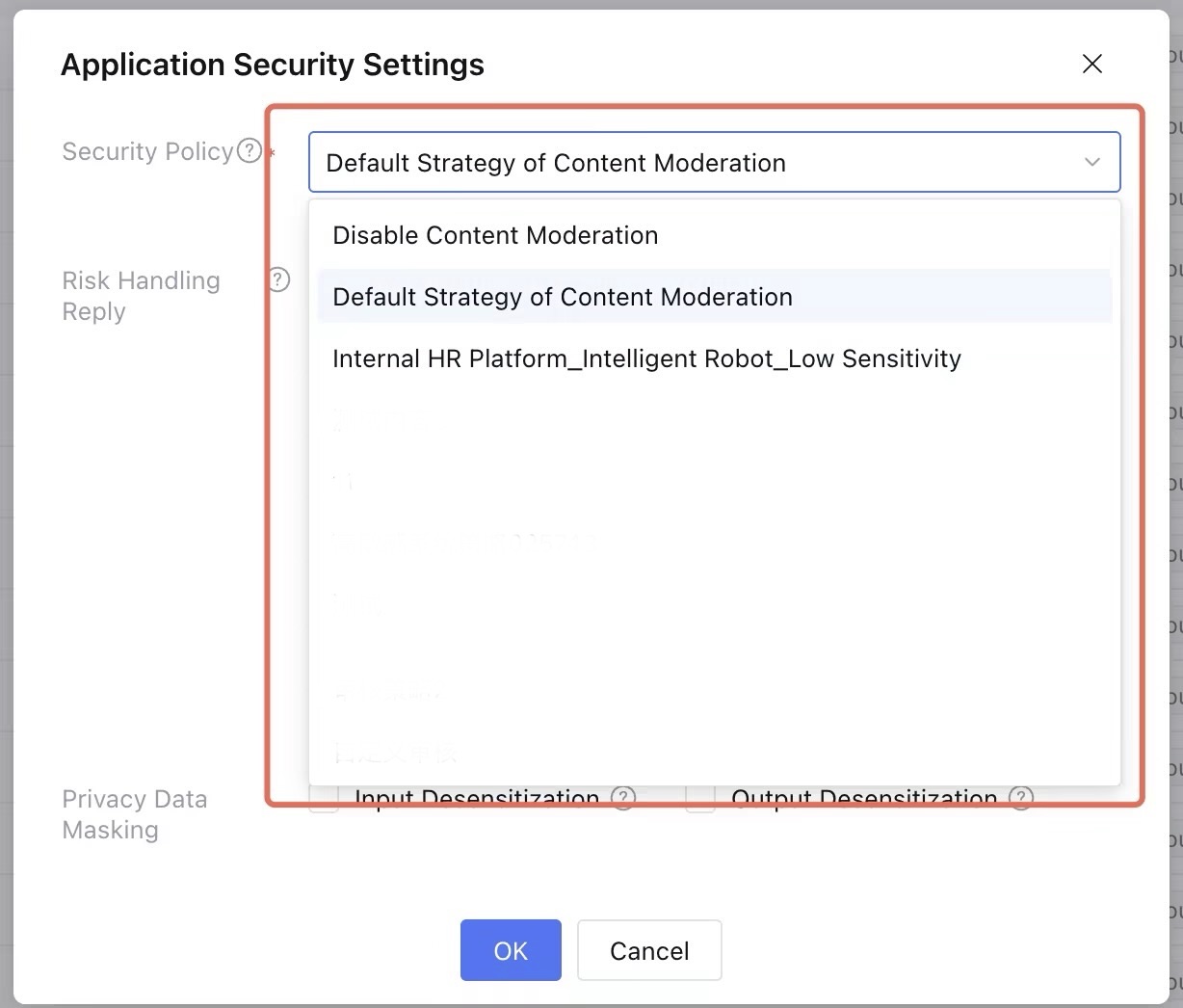The width and height of the screenshot is (1183, 1008).
Task: Select Internal HR Platform Low Sensitivity policy
Action: pyautogui.click(x=646, y=358)
